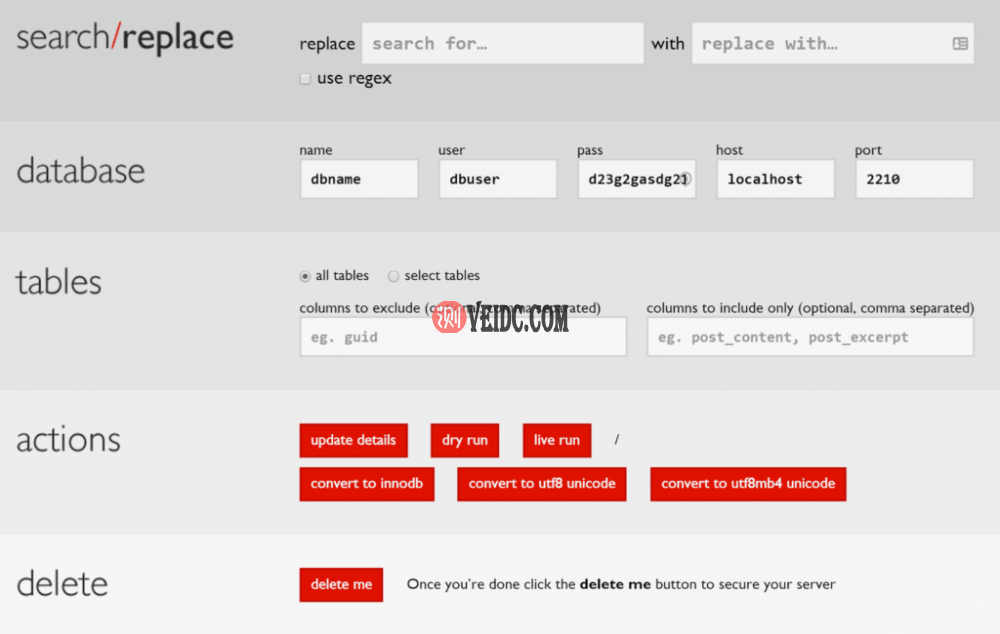Click convert to innodb
The height and width of the screenshot is (634, 1000).
coord(366,483)
